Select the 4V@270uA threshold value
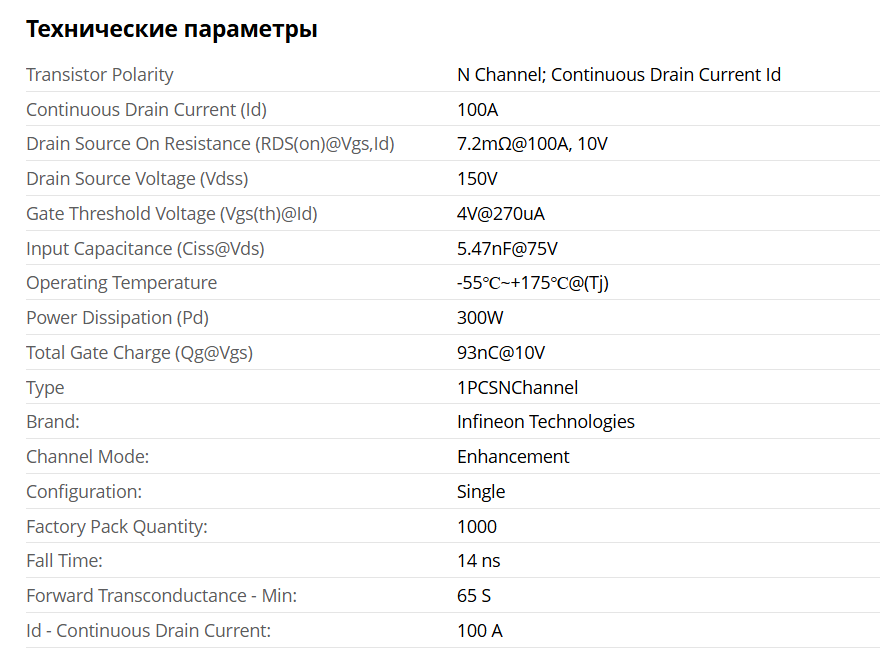 [501, 214]
